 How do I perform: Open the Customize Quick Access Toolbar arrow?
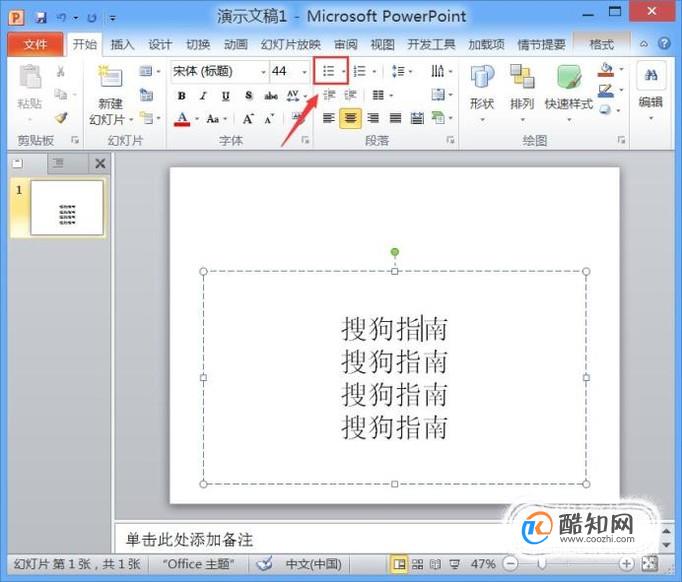(113, 18)
